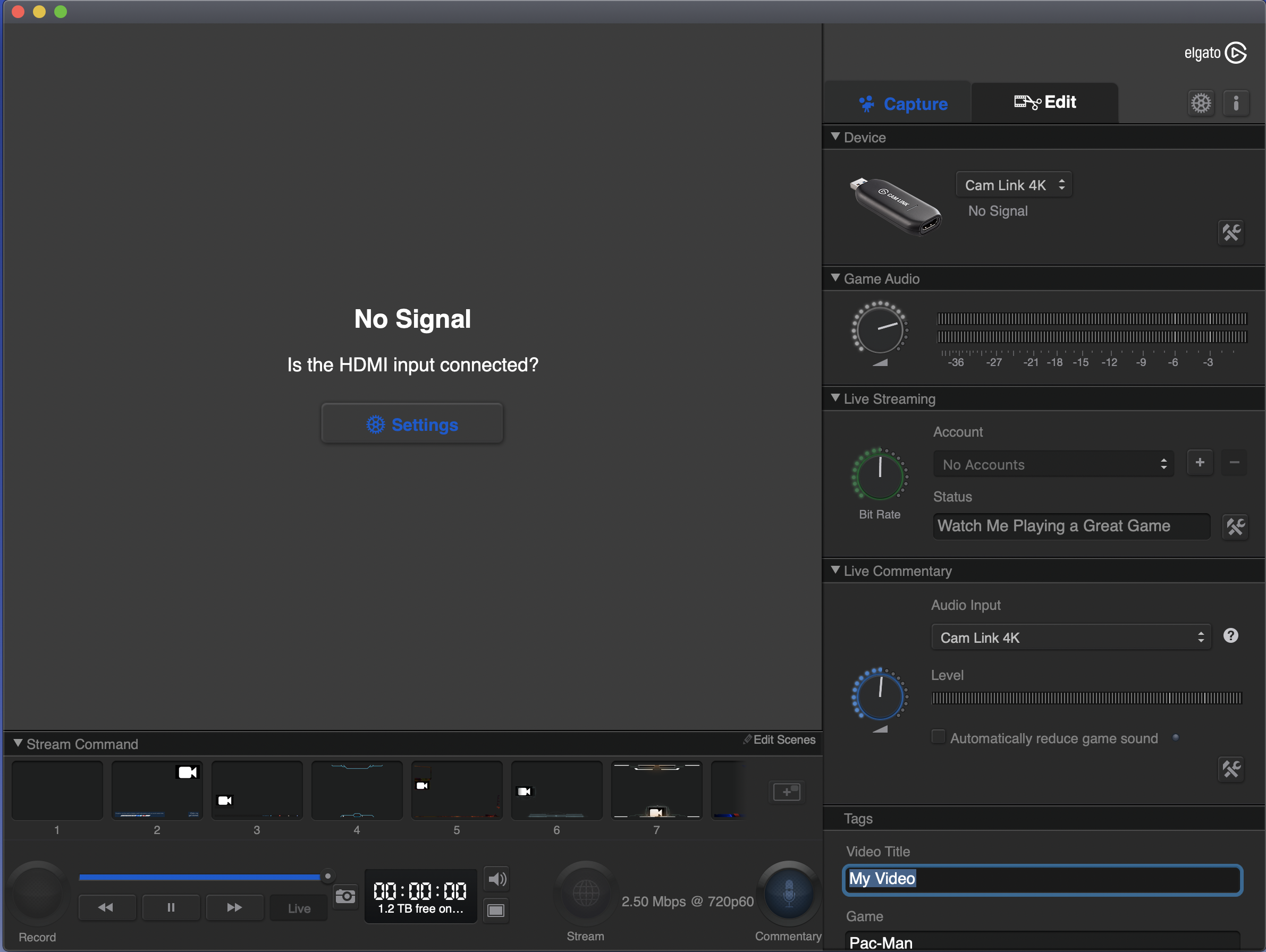The width and height of the screenshot is (1266, 952).
Task: Activate Commentary with the microphone icon
Action: [788, 892]
